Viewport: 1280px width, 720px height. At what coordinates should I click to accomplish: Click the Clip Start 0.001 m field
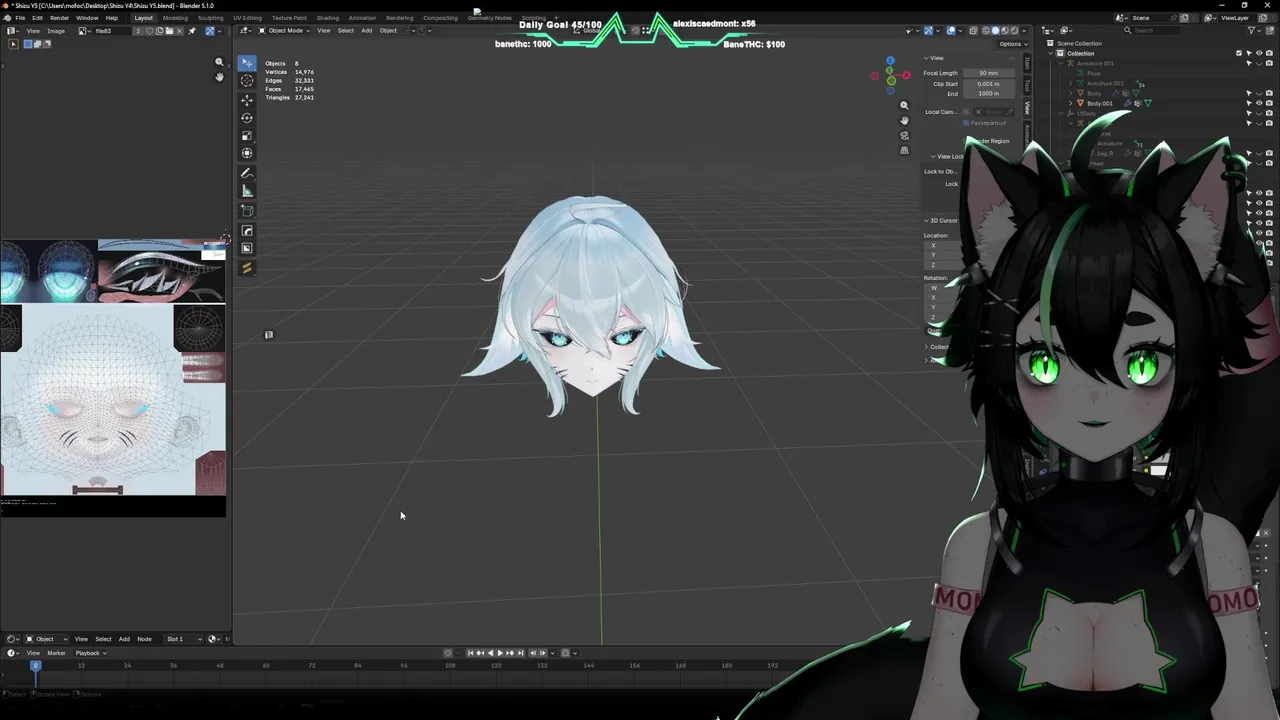click(988, 84)
